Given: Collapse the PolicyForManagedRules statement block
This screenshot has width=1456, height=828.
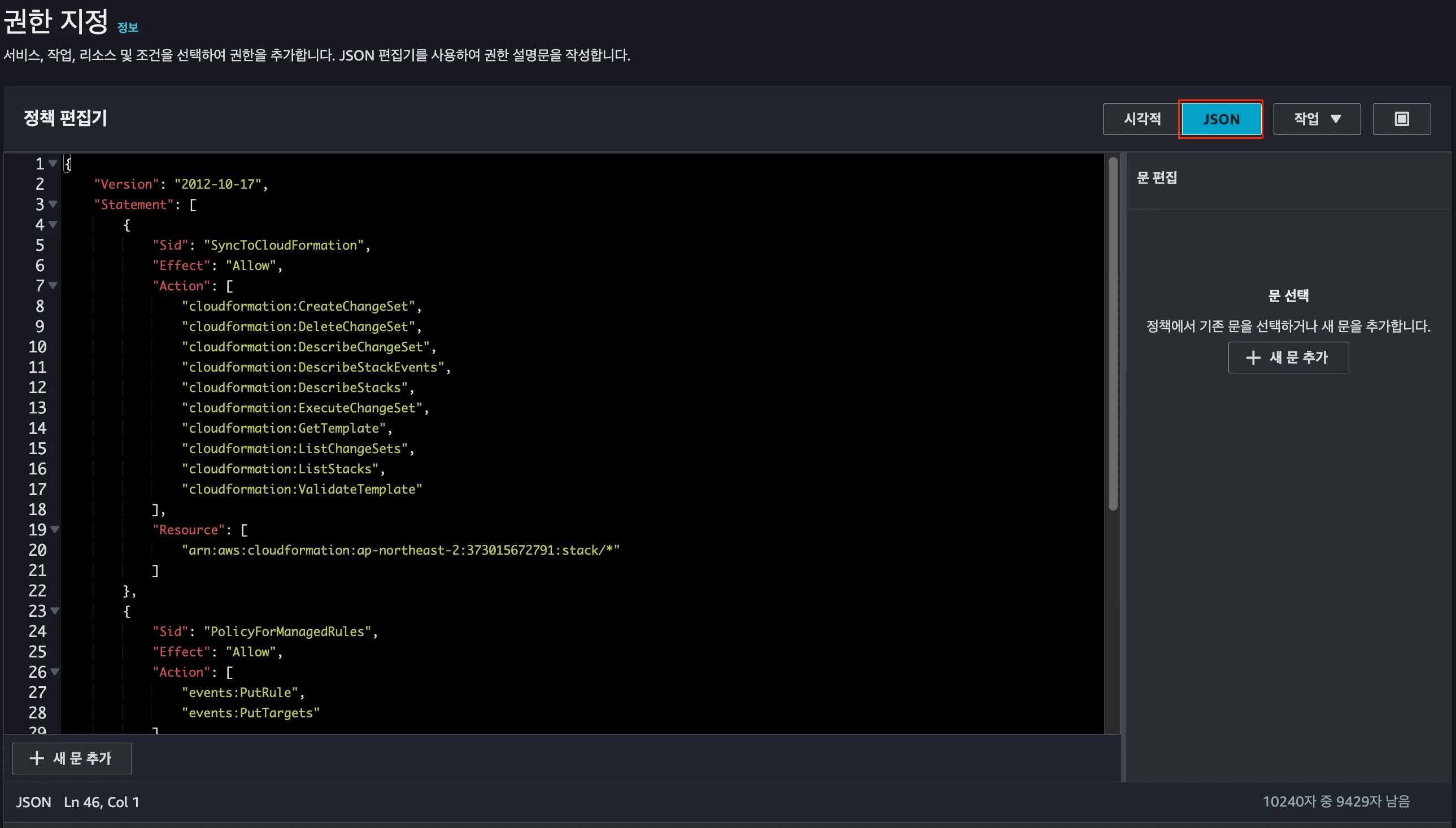Looking at the screenshot, I should click(x=55, y=611).
